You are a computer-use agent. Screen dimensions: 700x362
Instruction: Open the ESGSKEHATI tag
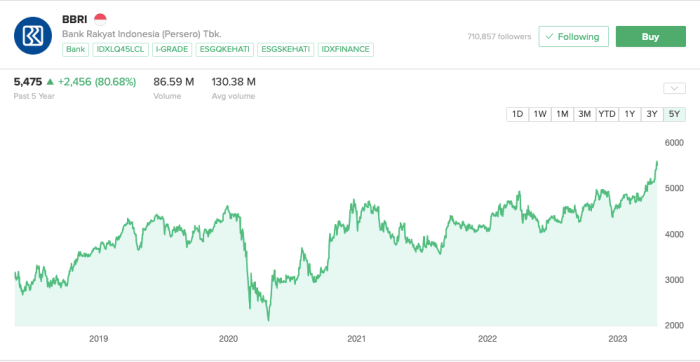click(x=286, y=50)
